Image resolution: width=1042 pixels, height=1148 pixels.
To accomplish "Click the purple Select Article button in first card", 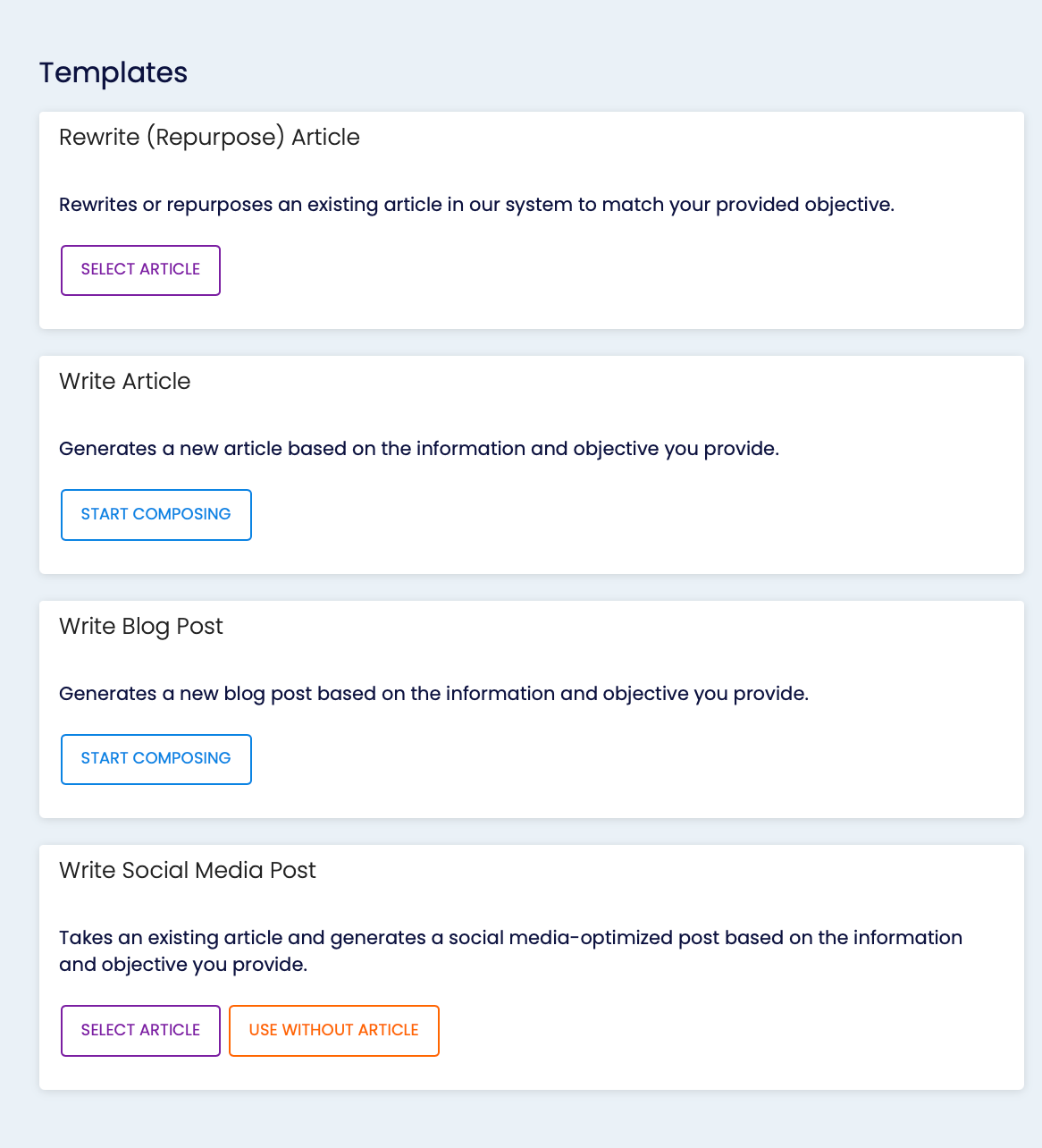I will [x=140, y=270].
